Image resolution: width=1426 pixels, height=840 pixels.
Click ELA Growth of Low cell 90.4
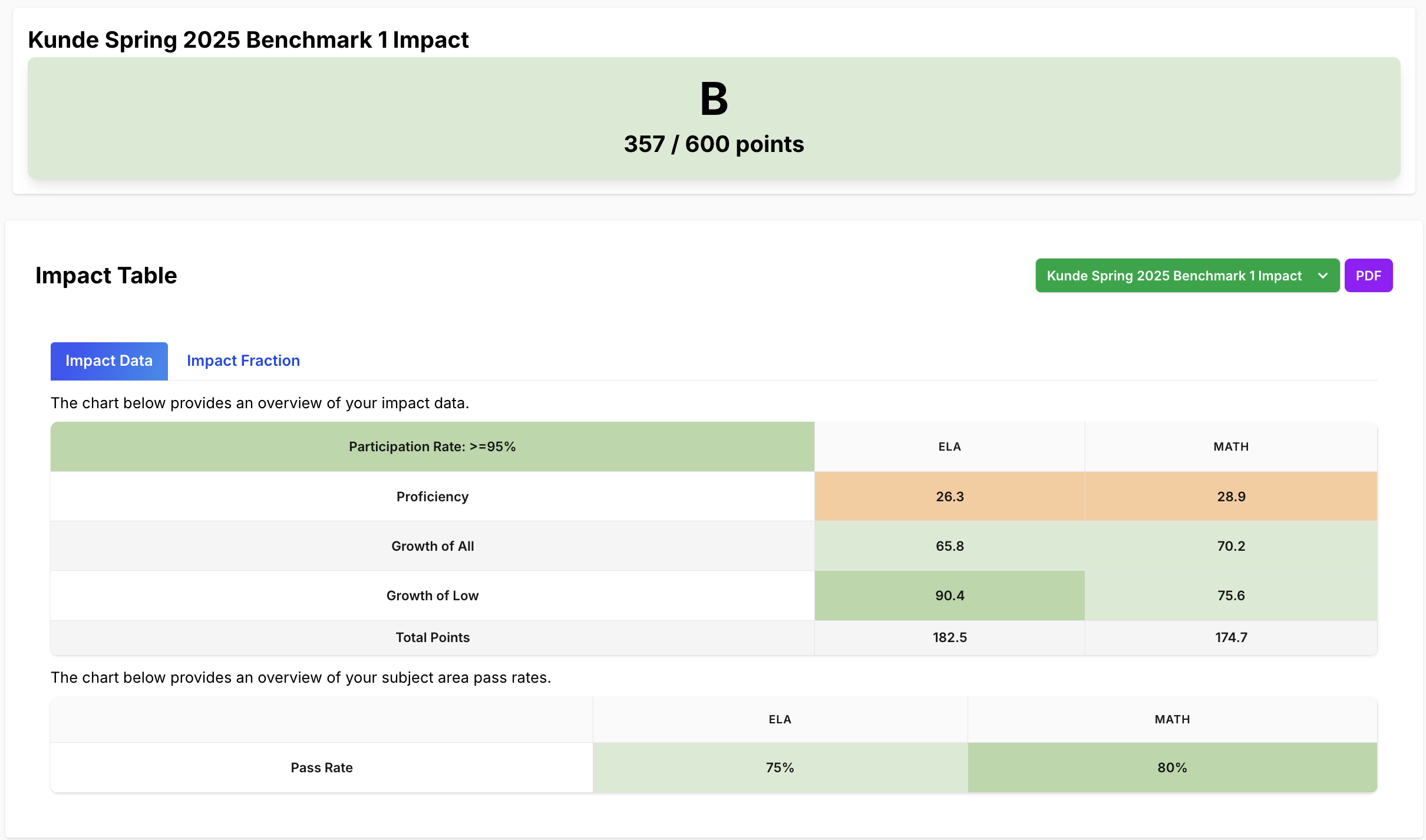[x=949, y=596]
